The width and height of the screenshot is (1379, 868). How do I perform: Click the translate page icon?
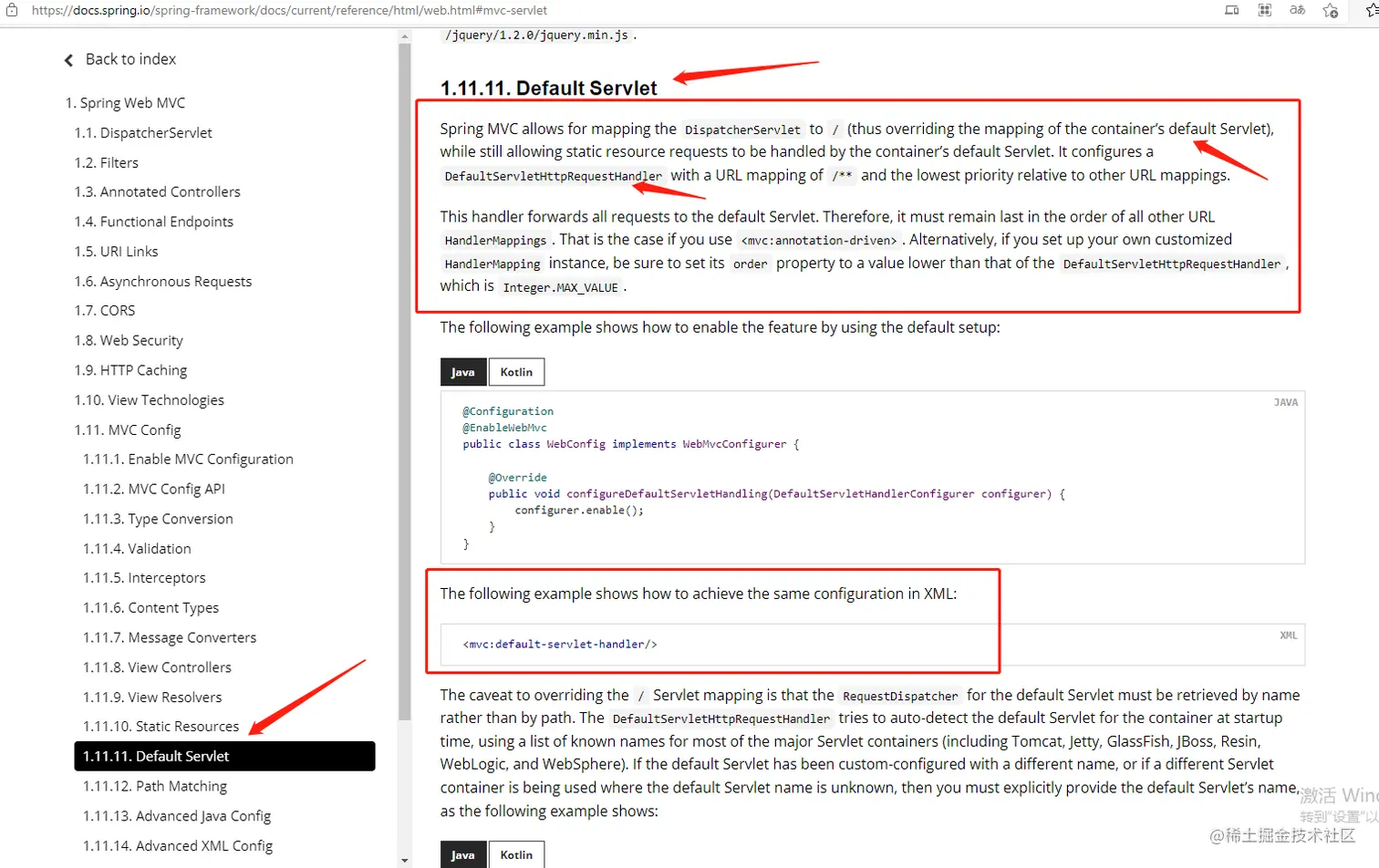coord(1297,10)
